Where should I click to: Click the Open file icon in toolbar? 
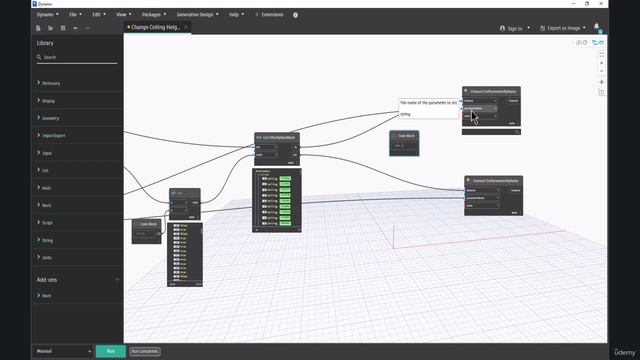click(x=51, y=28)
